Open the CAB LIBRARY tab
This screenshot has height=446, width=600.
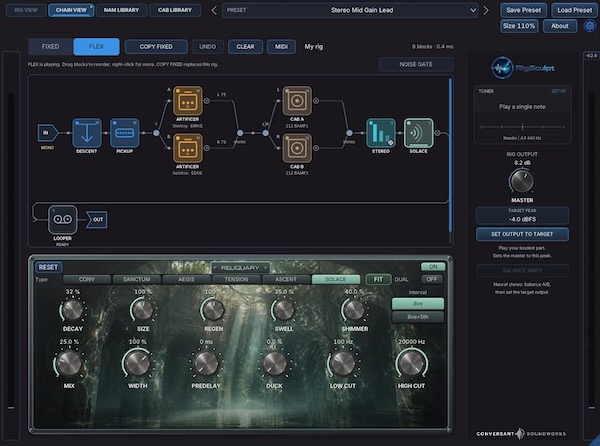[175, 10]
